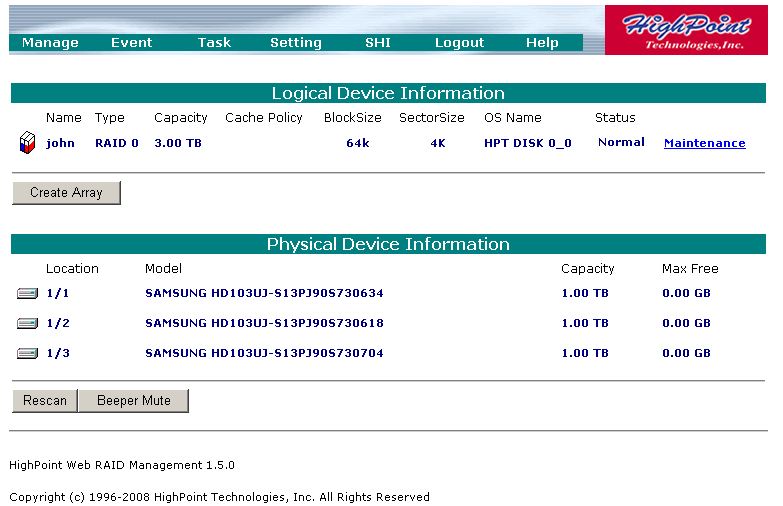Click location 1/1 text
783x506 pixels.
[58, 293]
